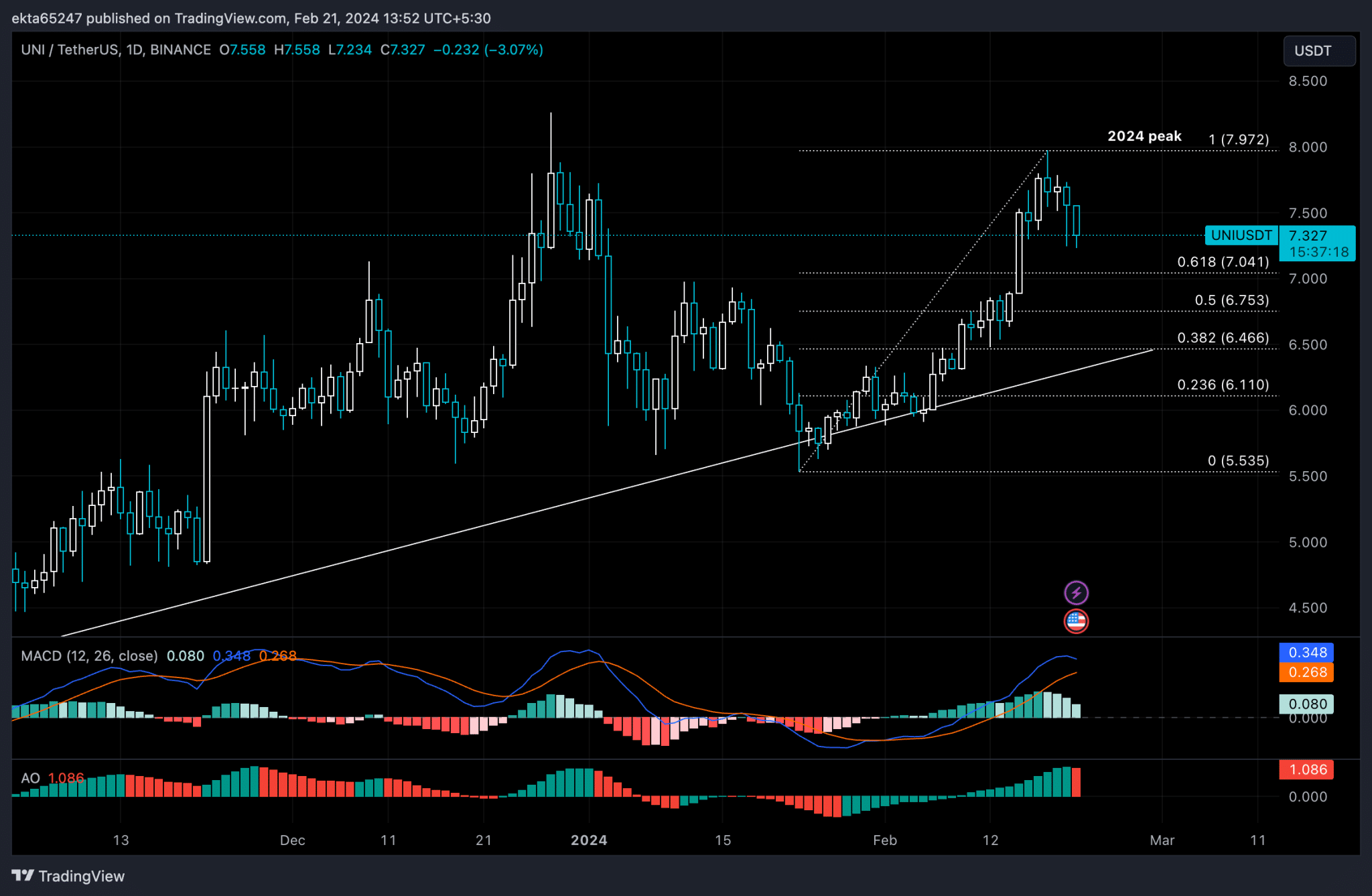The image size is (1372, 896).
Task: Click the US flag economic event icon
Action: pyautogui.click(x=1076, y=621)
